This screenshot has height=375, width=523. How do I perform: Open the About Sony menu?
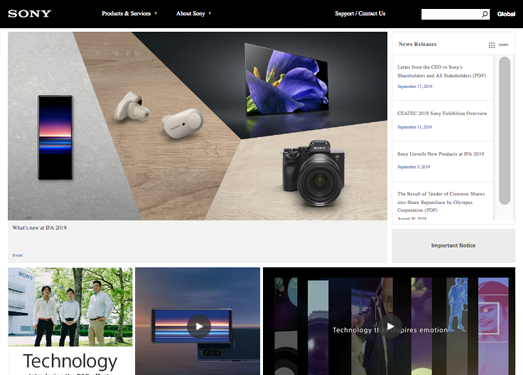190,14
